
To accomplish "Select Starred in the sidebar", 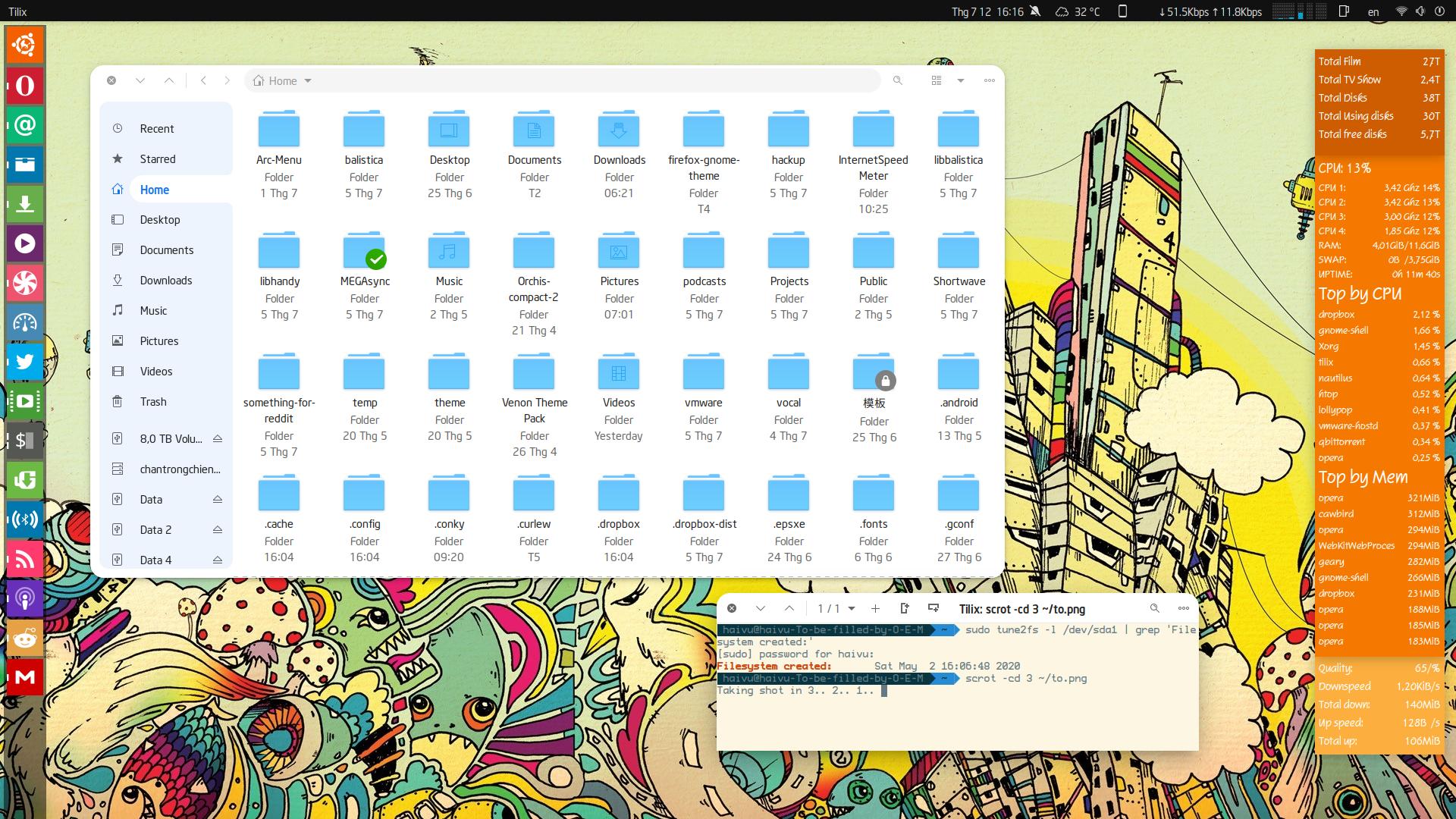I will pyautogui.click(x=166, y=159).
